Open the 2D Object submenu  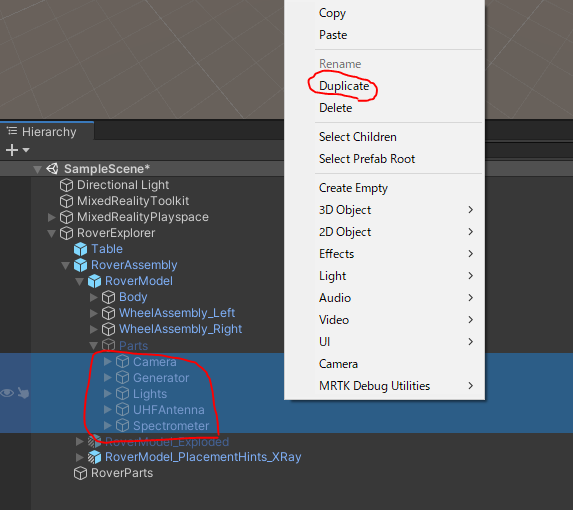(384, 232)
